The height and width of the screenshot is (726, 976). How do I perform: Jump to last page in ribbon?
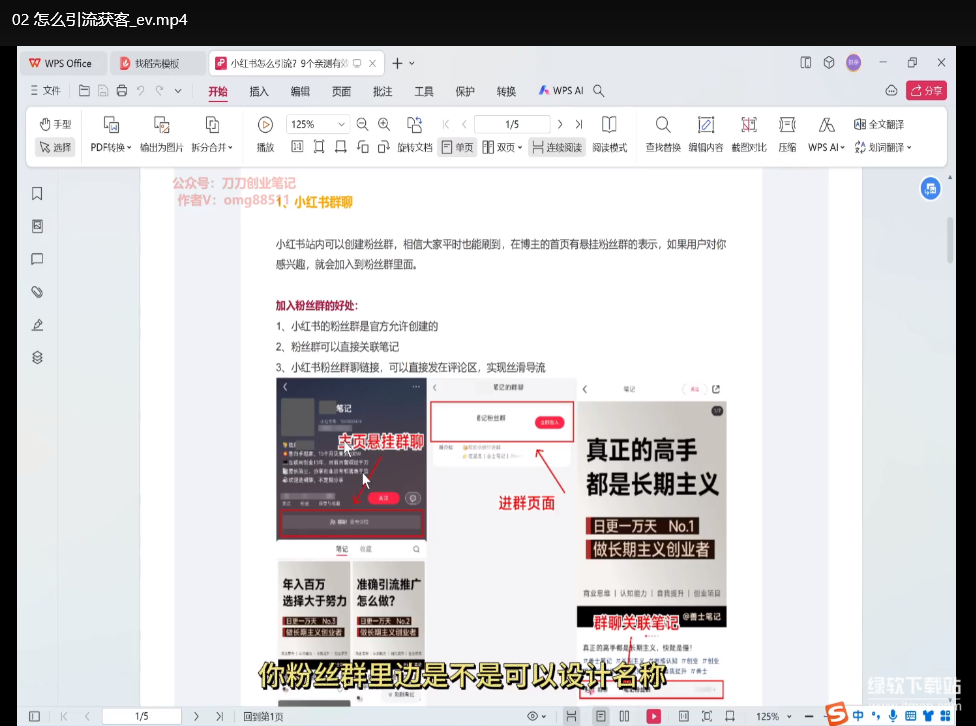click(x=579, y=125)
